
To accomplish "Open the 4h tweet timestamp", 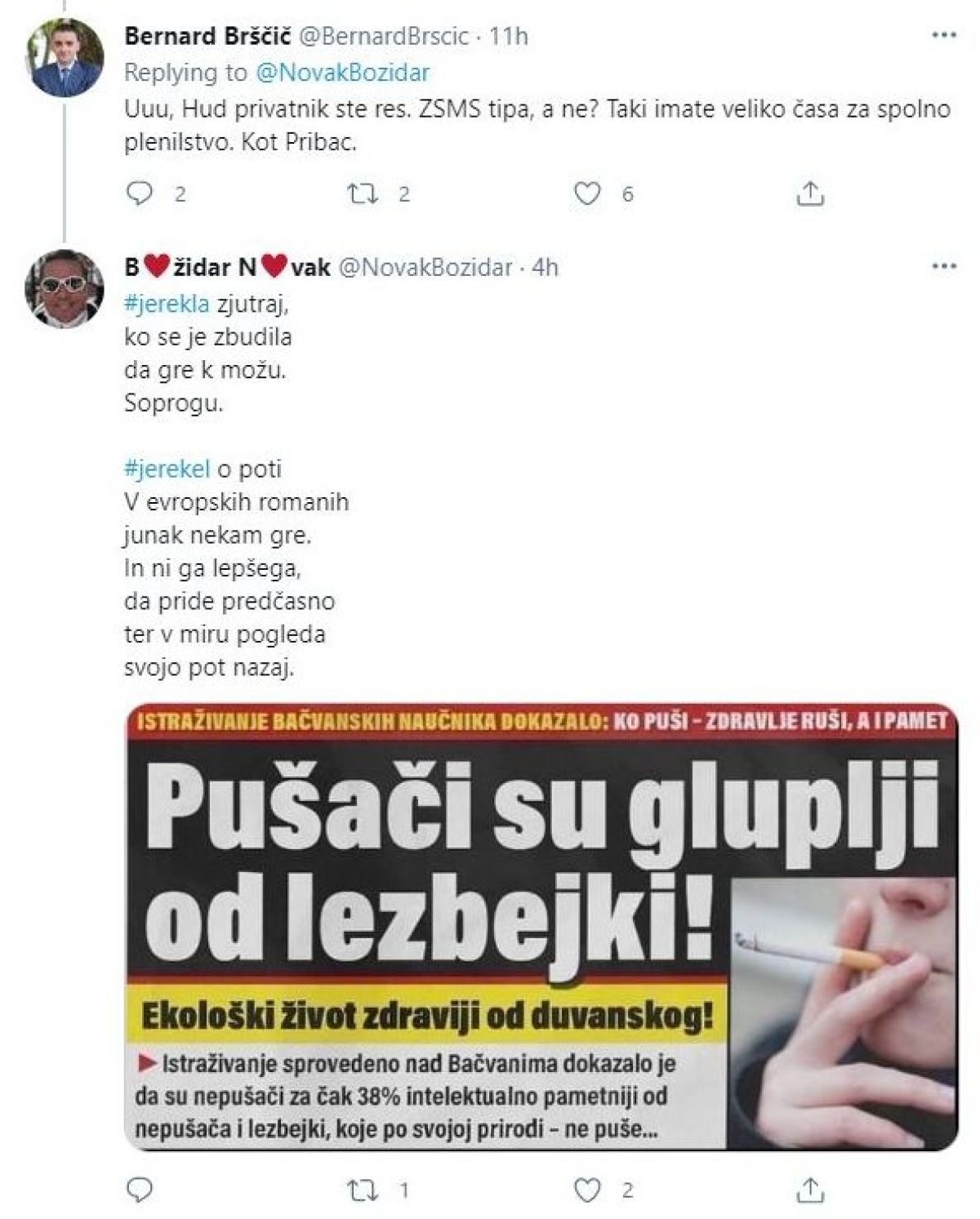I will [545, 267].
